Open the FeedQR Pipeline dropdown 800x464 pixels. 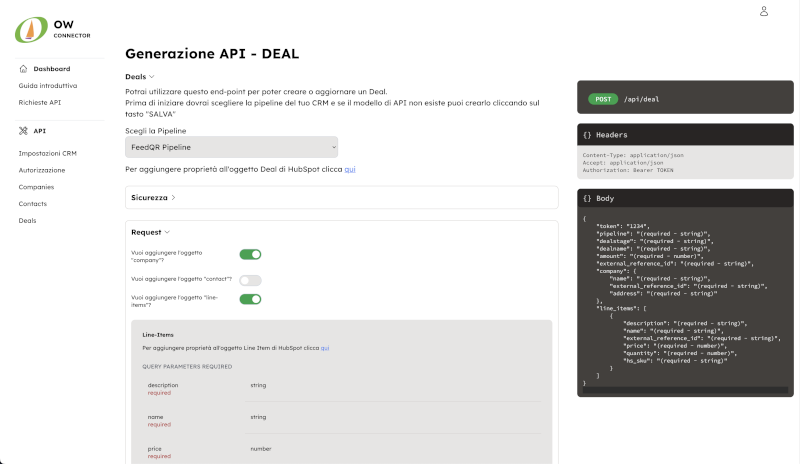pyautogui.click(x=232, y=147)
